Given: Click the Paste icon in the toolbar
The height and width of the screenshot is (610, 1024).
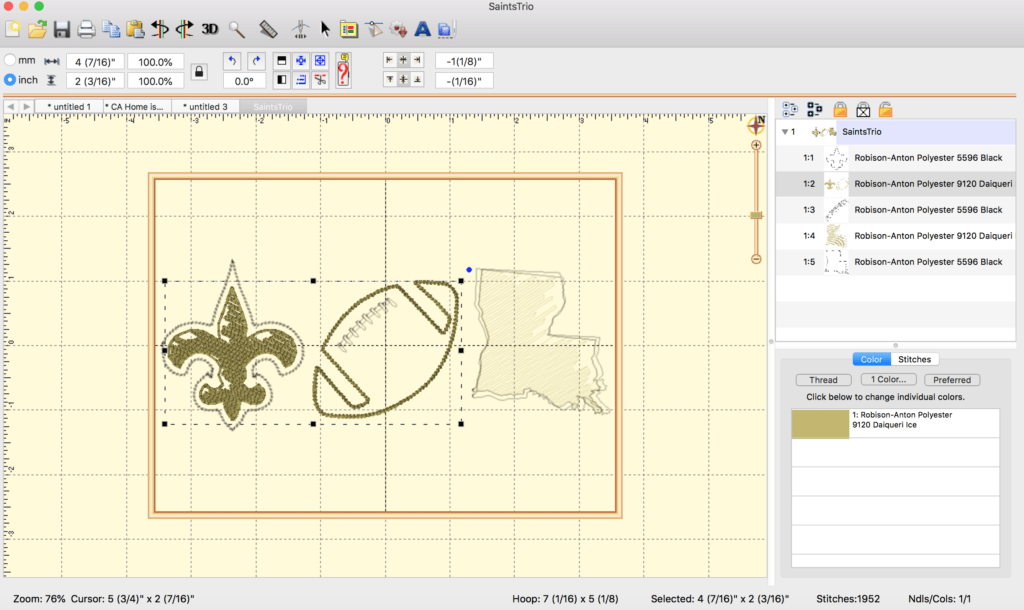Looking at the screenshot, I should tap(137, 29).
